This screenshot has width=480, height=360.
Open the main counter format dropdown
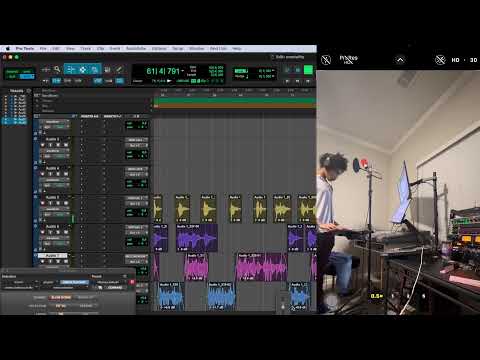[x=183, y=71]
